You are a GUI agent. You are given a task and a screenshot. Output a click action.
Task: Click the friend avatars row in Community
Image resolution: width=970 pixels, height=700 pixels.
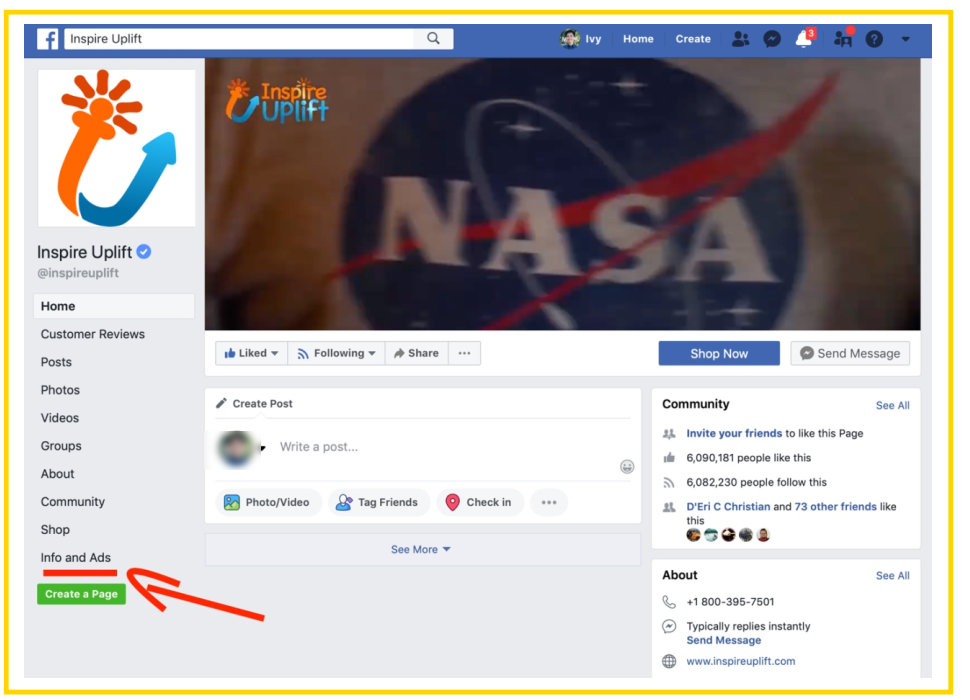[728, 535]
